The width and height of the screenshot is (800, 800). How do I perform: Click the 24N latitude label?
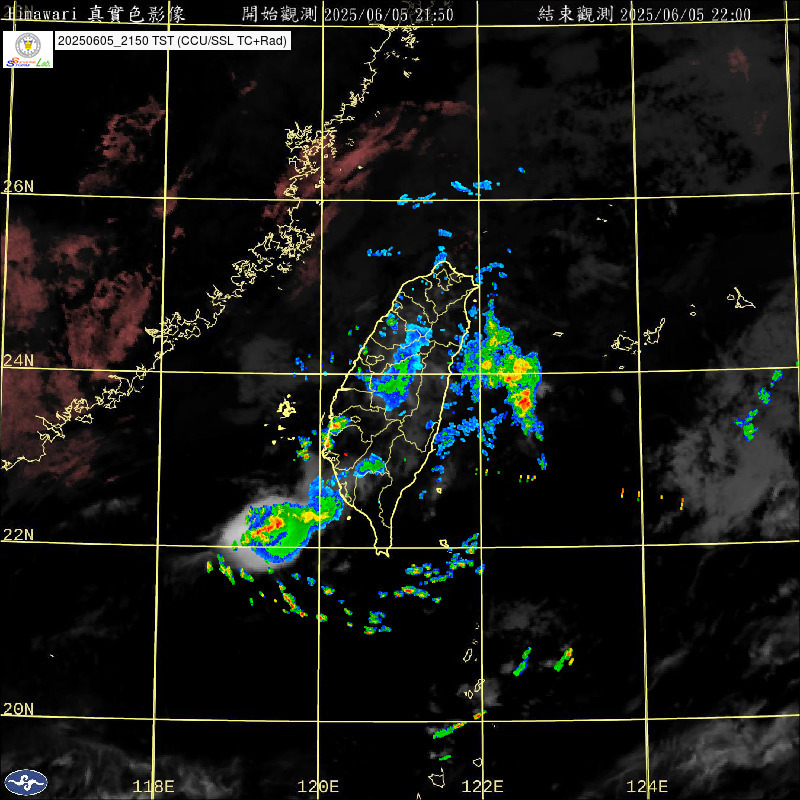point(18,361)
